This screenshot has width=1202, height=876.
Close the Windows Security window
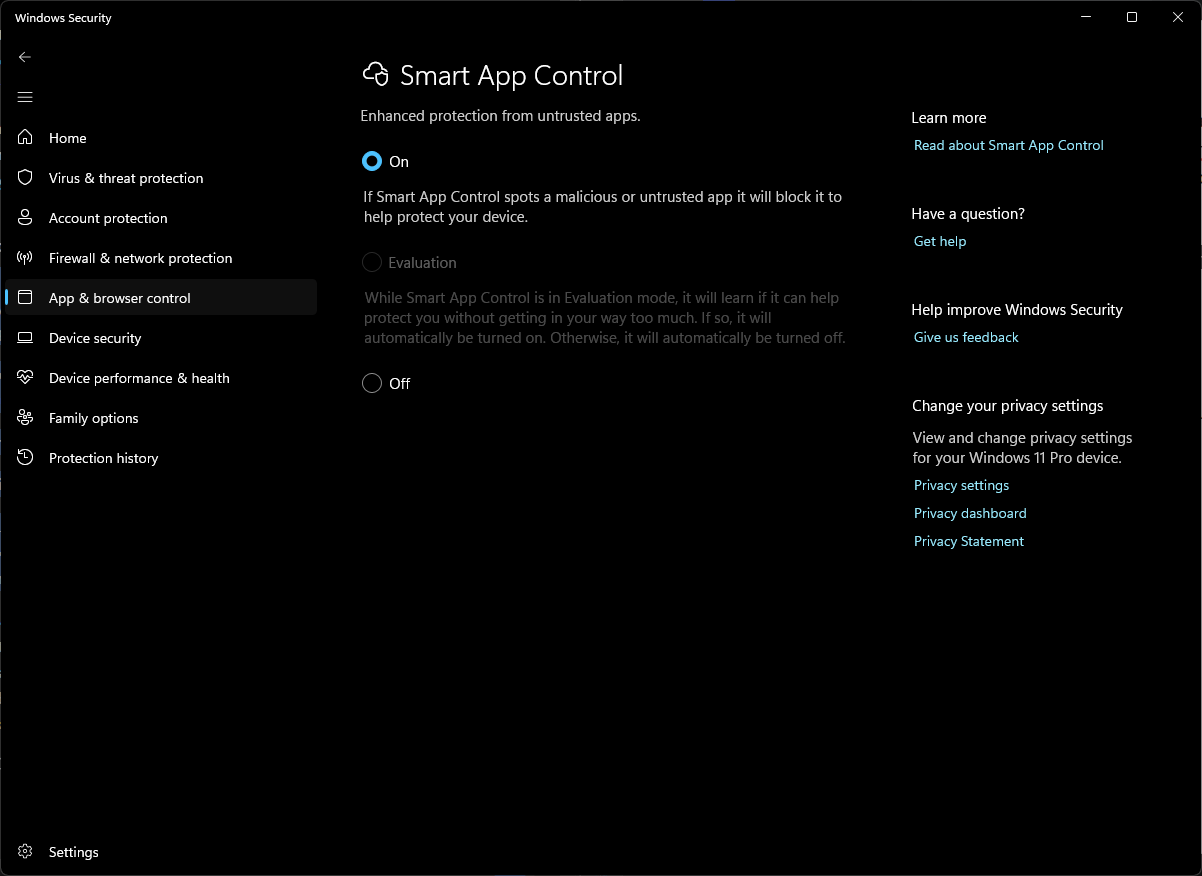[x=1178, y=17]
